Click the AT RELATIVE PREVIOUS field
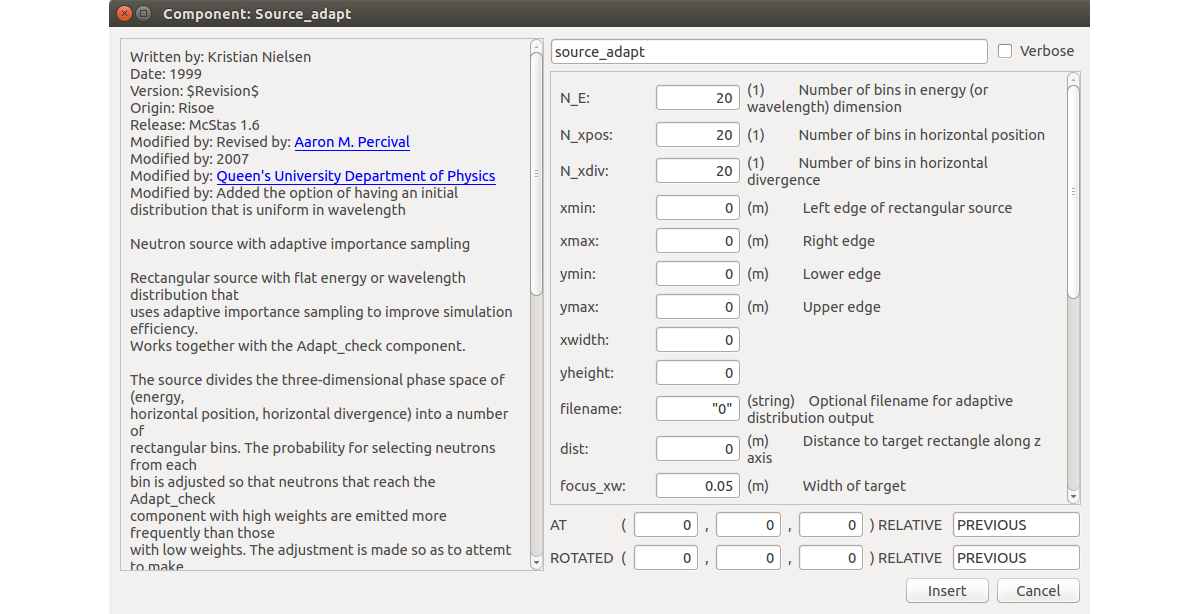1200x614 pixels. (x=1016, y=525)
